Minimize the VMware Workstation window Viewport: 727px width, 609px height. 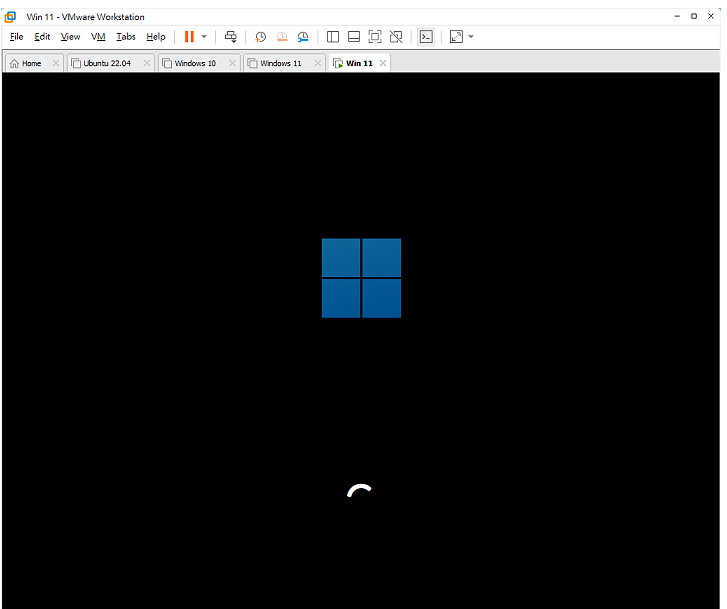click(677, 16)
